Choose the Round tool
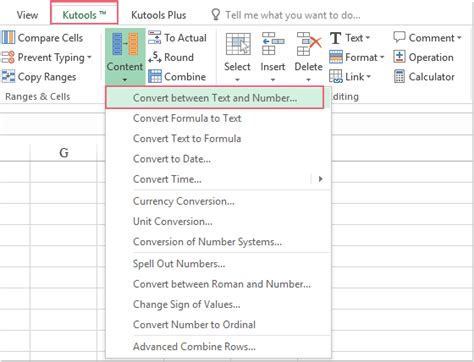The height and width of the screenshot is (362, 474). coord(171,57)
